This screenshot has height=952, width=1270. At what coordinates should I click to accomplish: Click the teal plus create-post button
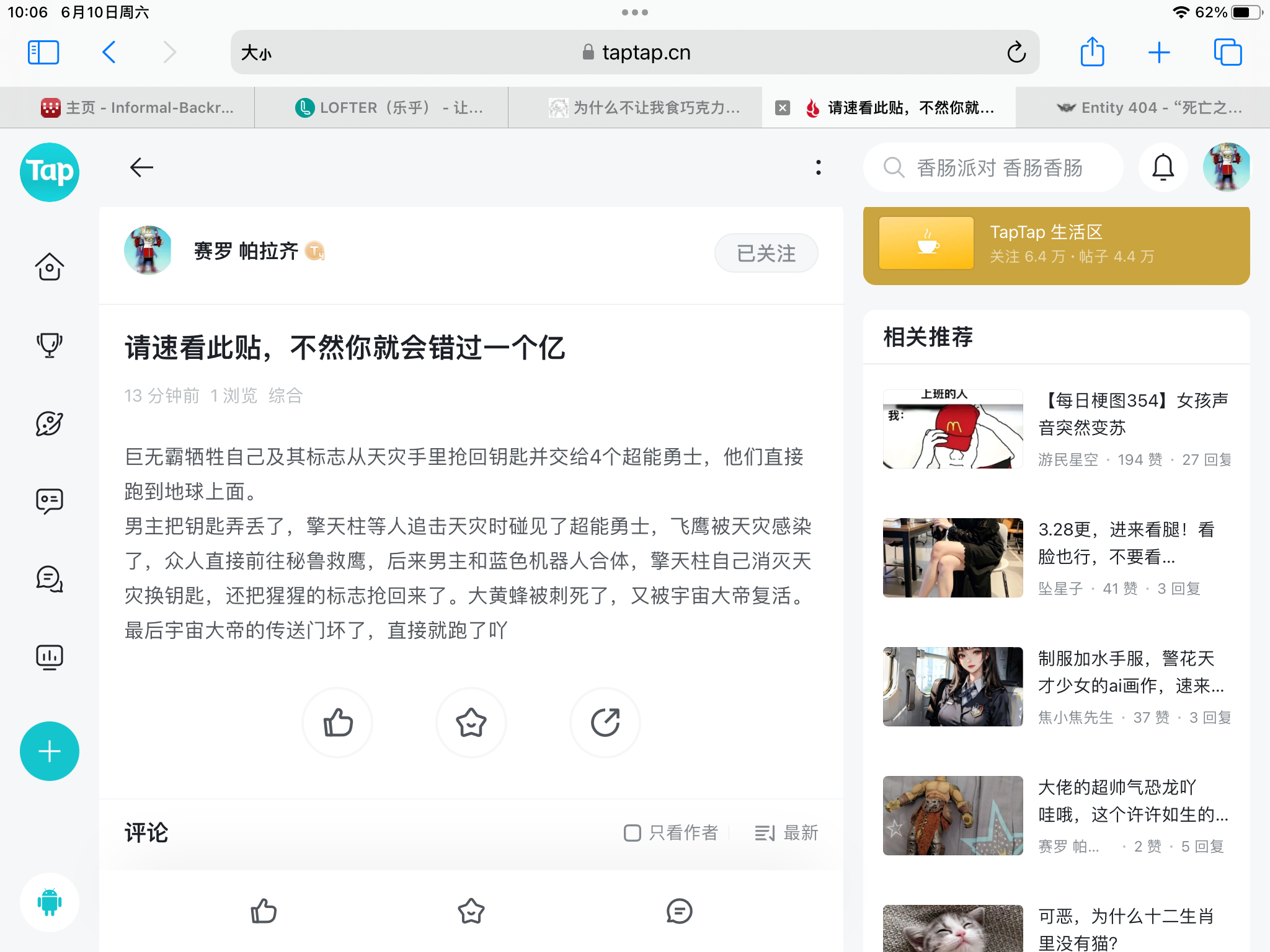pyautogui.click(x=50, y=751)
